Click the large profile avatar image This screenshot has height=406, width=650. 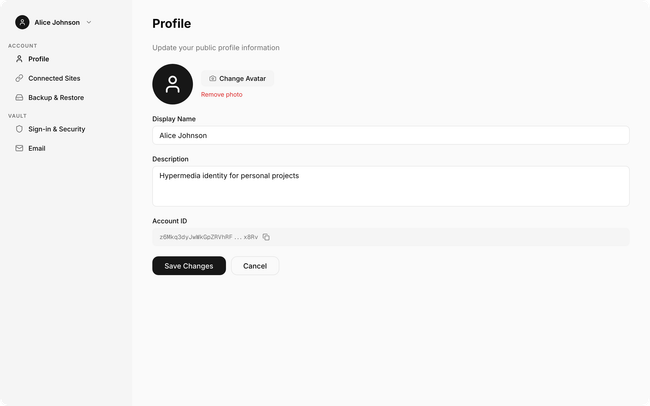(x=172, y=84)
